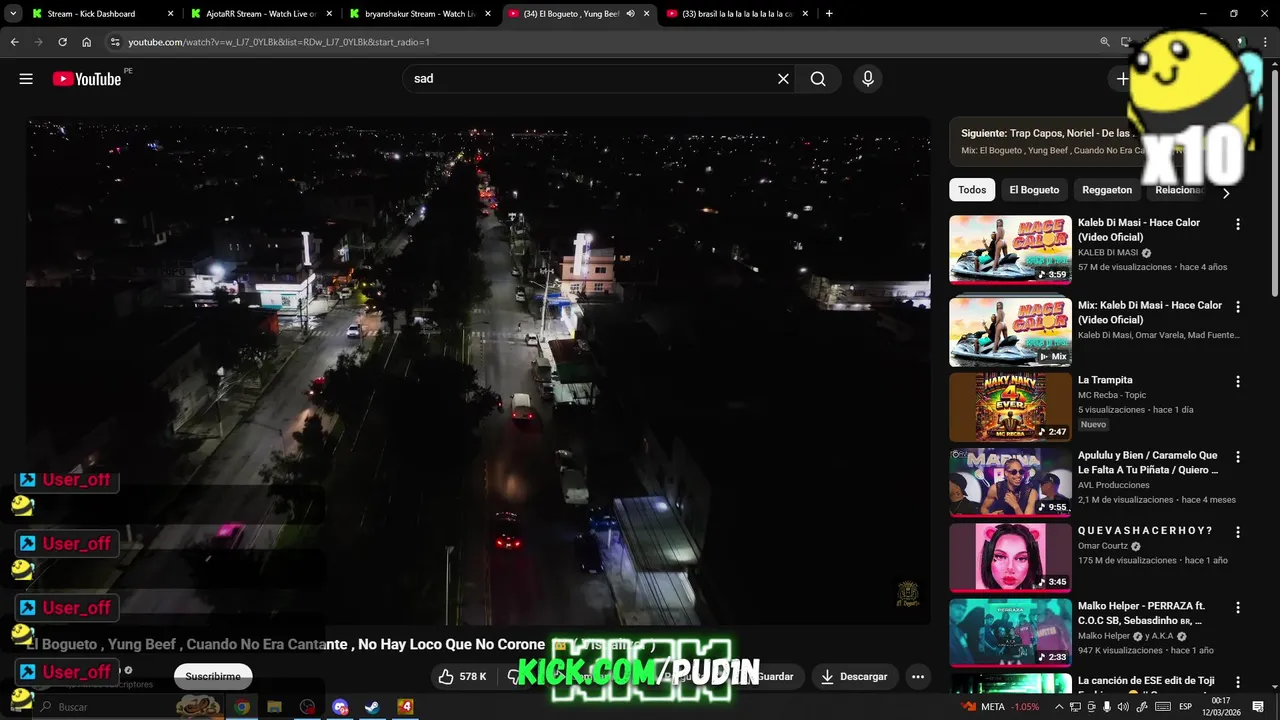This screenshot has width=1280, height=720.
Task: Open Omar Courtz 3:45 video thumbnail
Action: (x=1010, y=557)
